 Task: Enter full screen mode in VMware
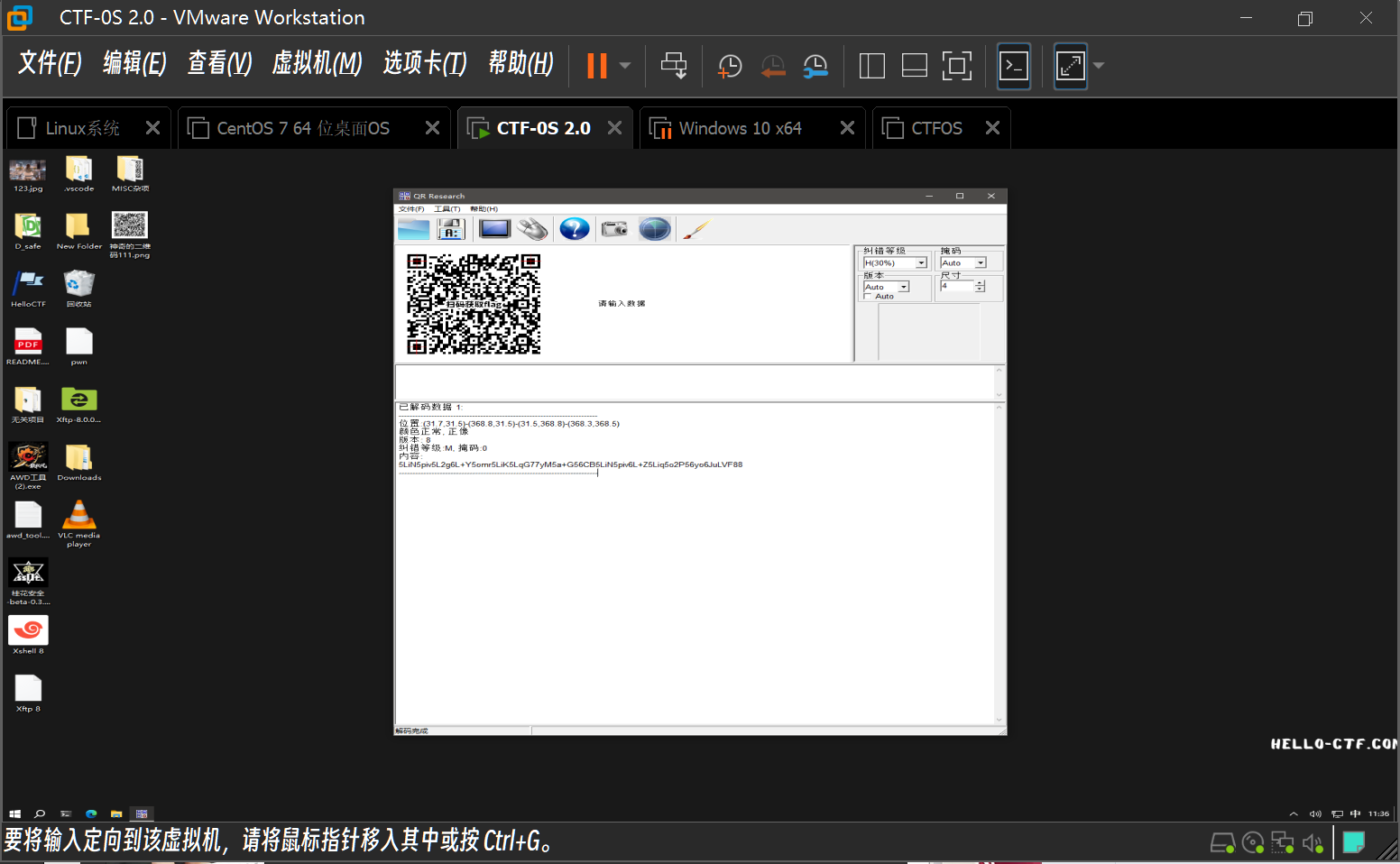[957, 66]
